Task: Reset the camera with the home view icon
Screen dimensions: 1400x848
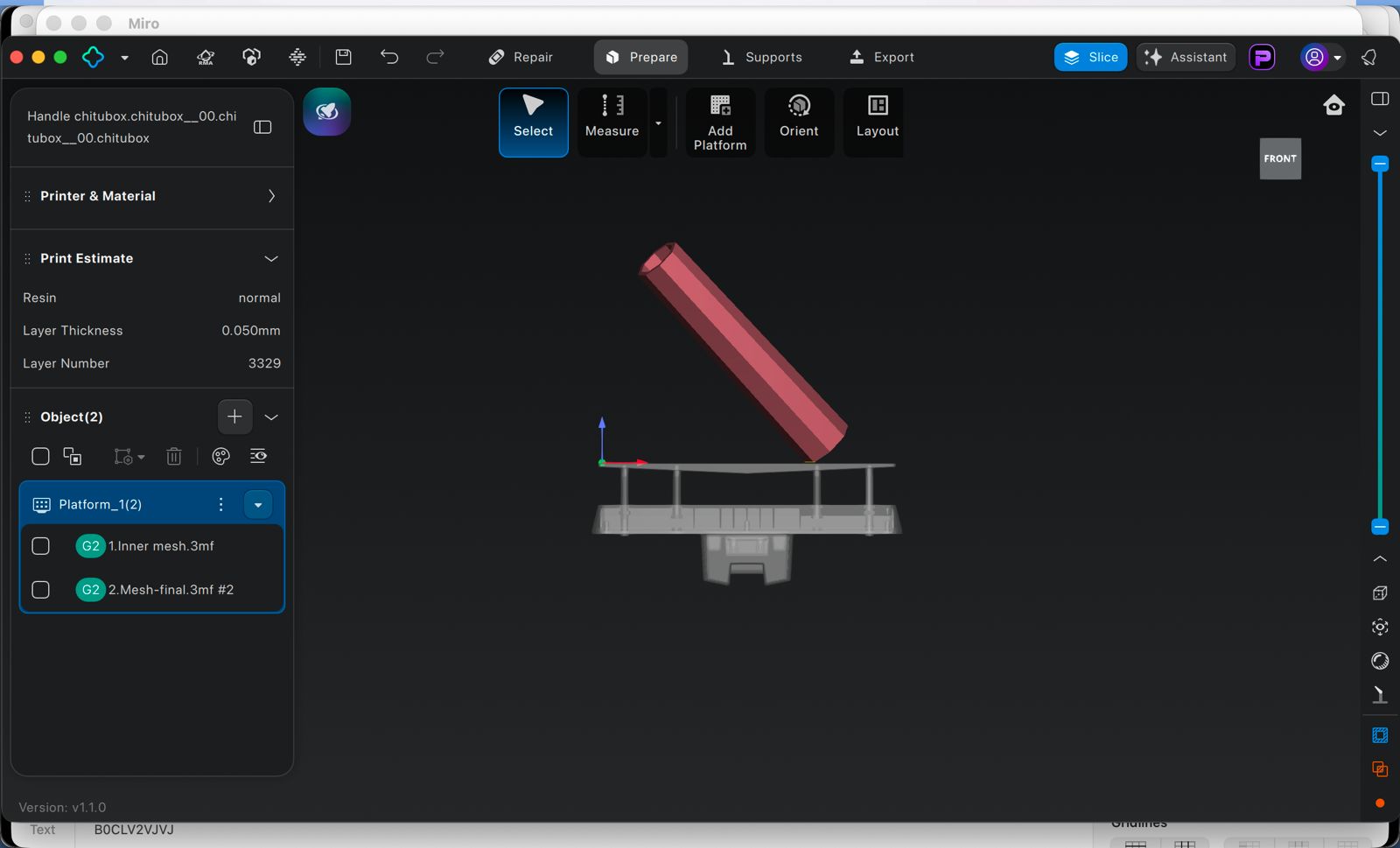Action: (1333, 106)
